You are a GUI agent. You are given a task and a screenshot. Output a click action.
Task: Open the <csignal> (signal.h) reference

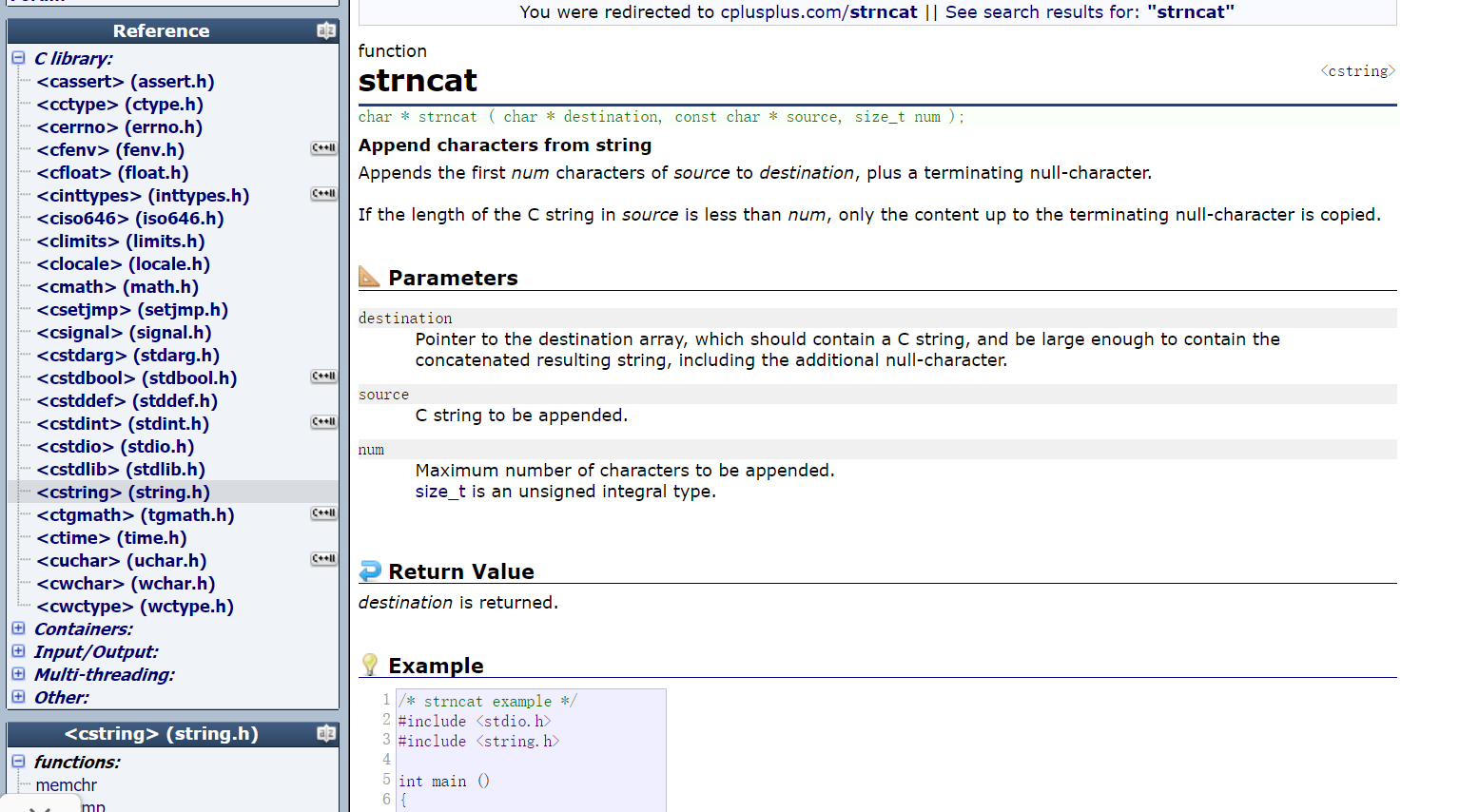pyautogui.click(x=124, y=333)
